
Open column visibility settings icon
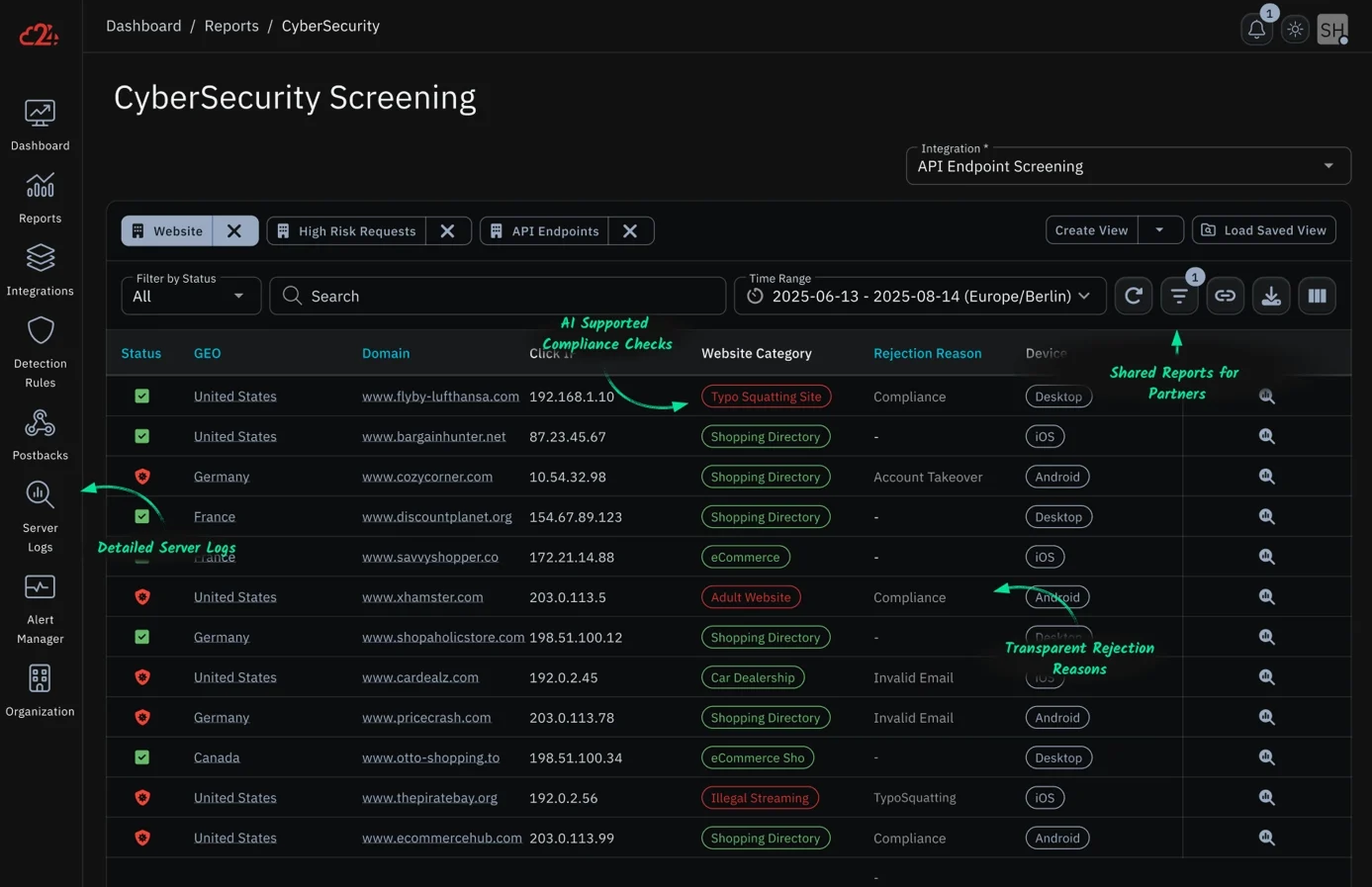click(1317, 296)
